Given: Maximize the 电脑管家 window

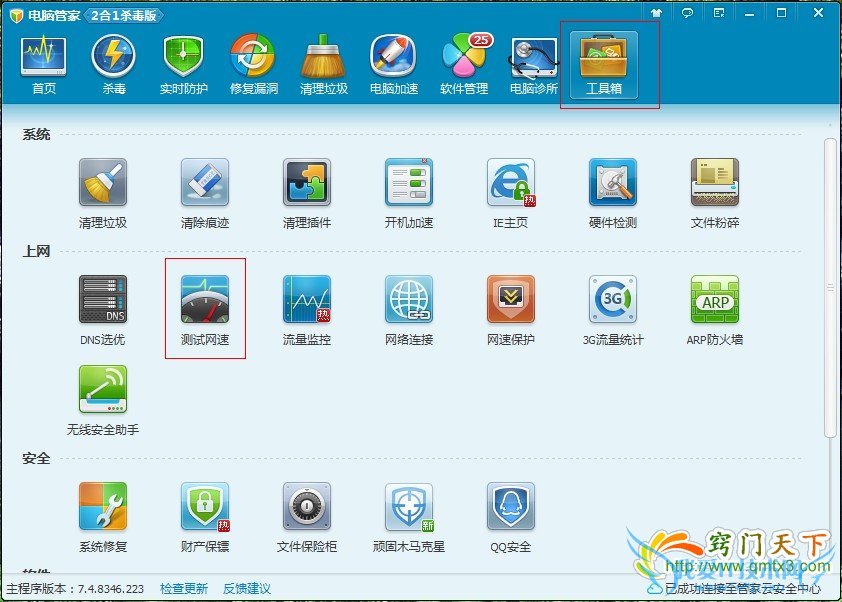Looking at the screenshot, I should pyautogui.click(x=781, y=12).
